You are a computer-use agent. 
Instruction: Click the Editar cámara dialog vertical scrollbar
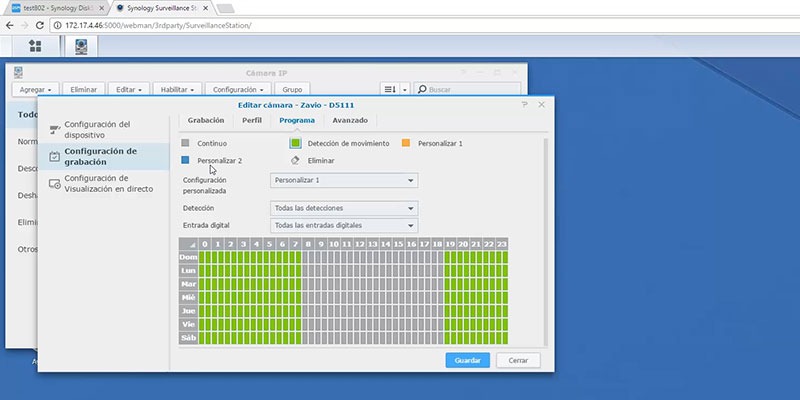click(546, 242)
